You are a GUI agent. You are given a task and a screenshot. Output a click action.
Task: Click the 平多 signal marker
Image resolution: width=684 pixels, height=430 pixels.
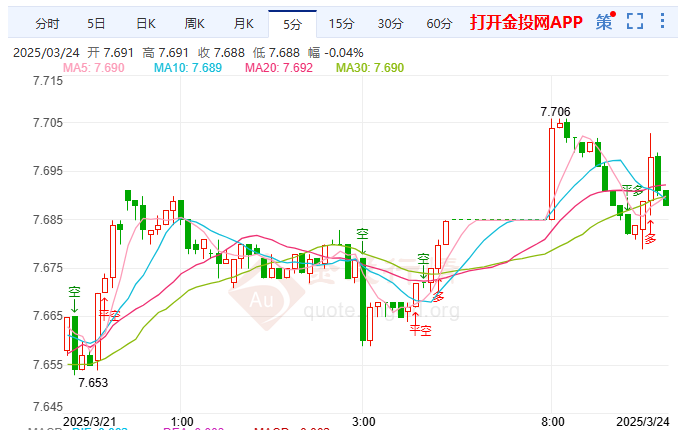pos(633,190)
